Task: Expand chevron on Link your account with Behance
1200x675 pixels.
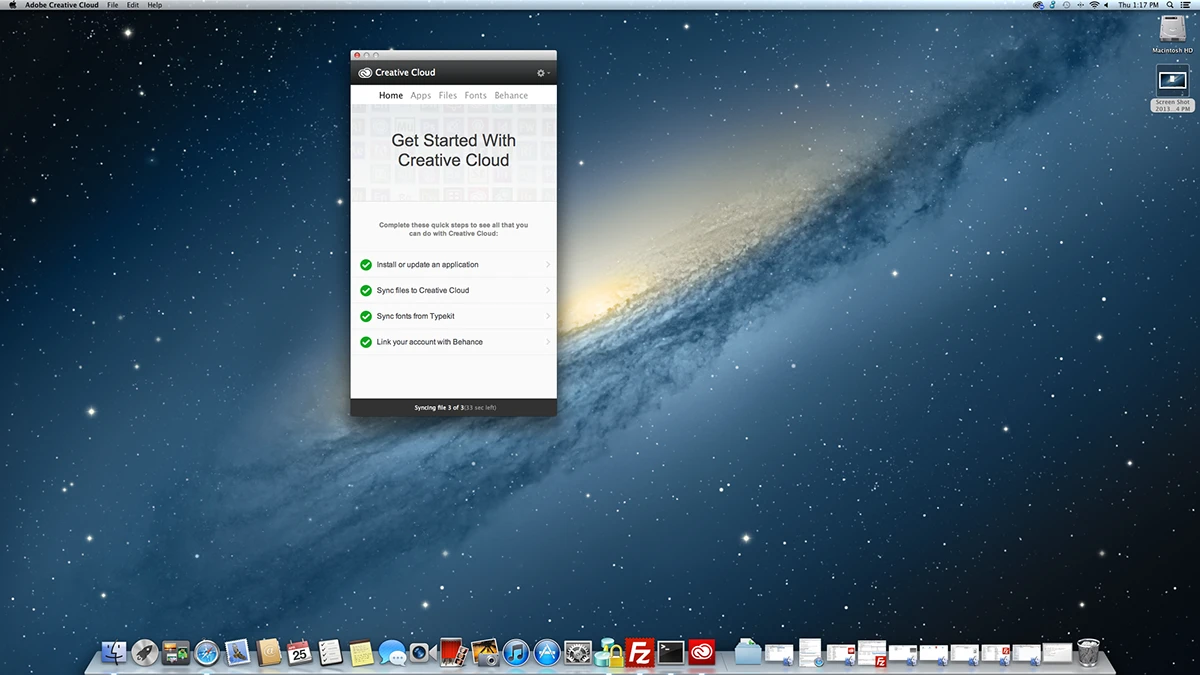Action: pos(548,342)
